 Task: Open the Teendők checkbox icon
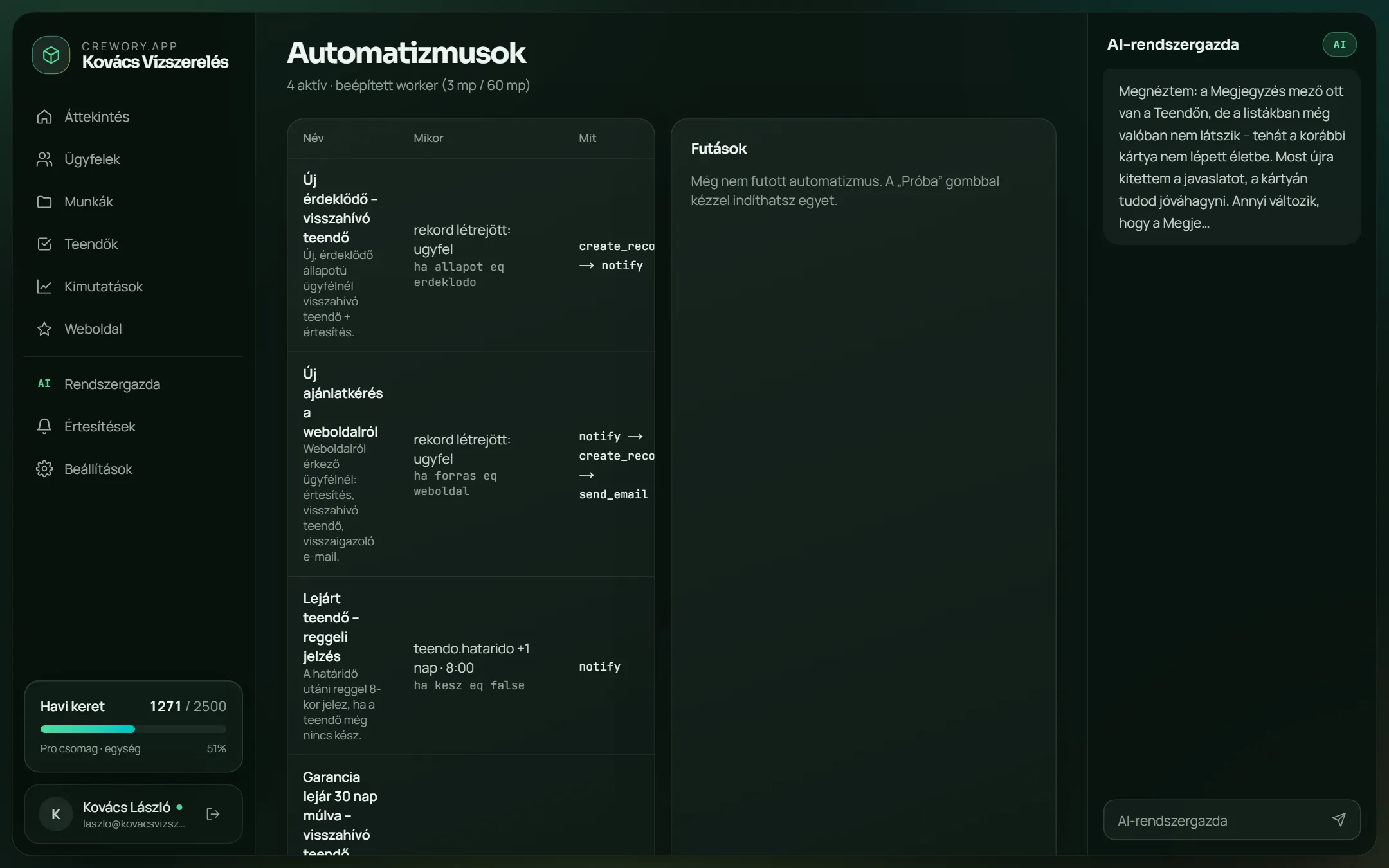click(44, 244)
